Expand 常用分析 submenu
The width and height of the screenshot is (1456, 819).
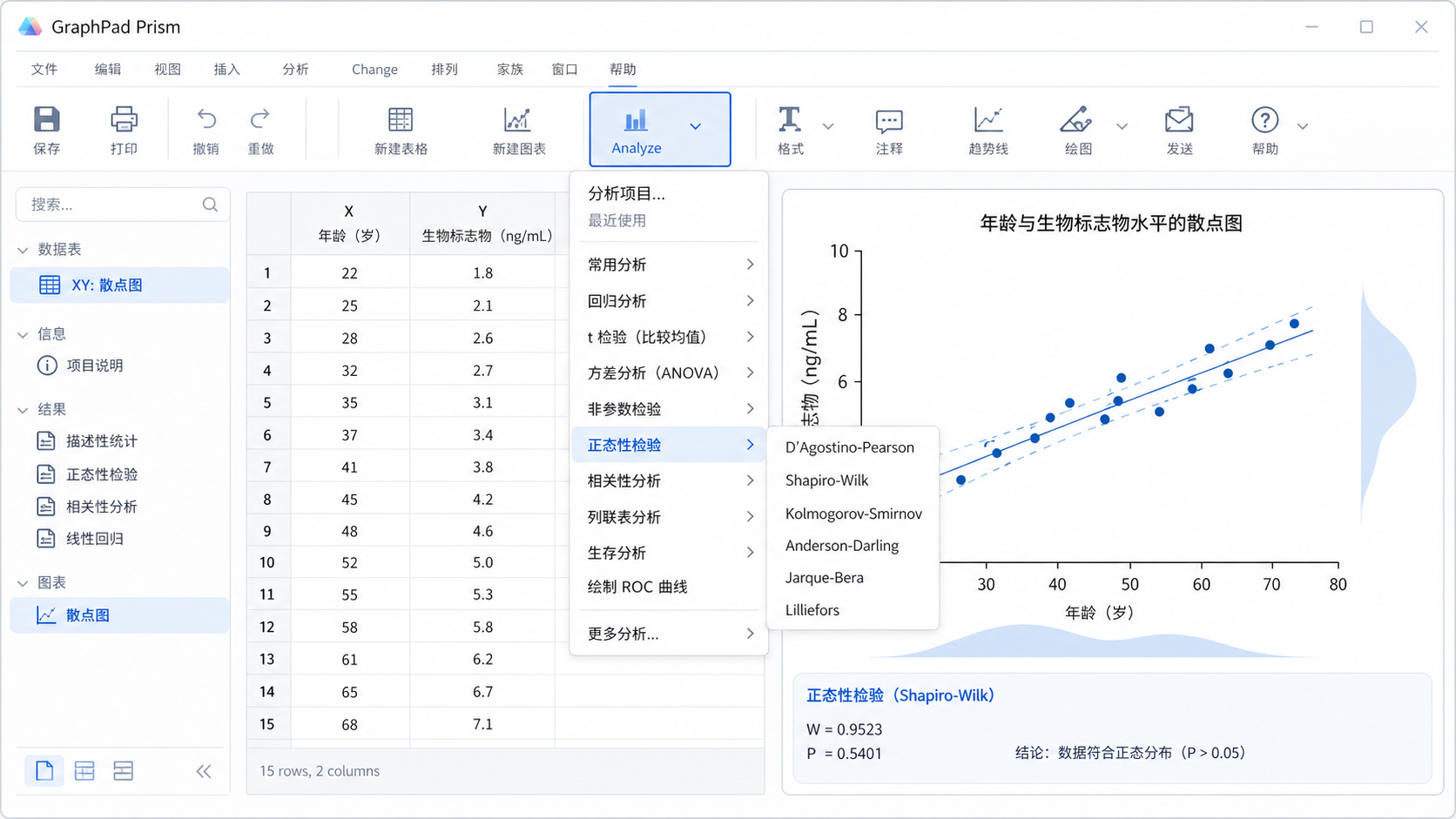coord(669,265)
